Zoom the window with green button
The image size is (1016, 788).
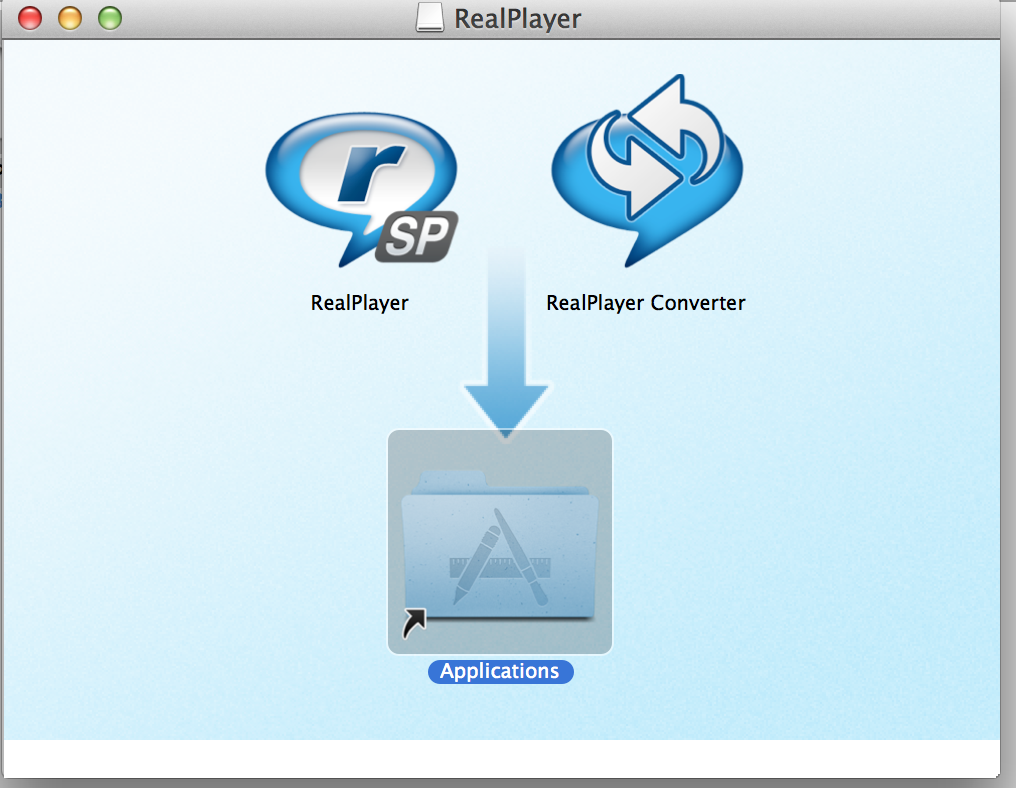pyautogui.click(x=110, y=17)
